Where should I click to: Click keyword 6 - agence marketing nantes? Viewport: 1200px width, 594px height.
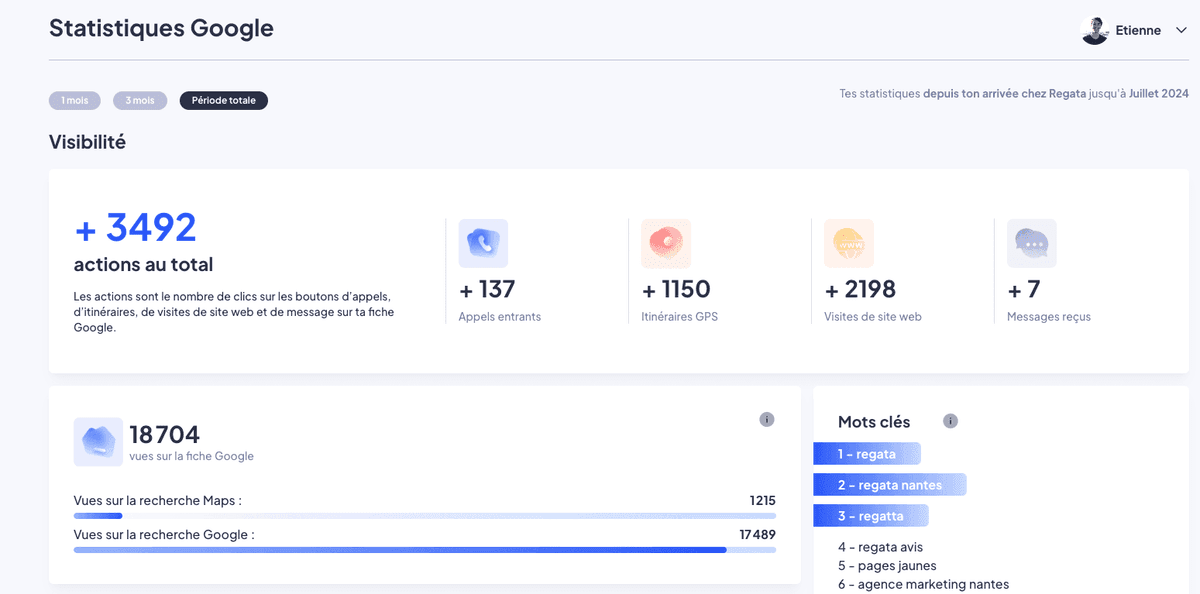[x=923, y=584]
